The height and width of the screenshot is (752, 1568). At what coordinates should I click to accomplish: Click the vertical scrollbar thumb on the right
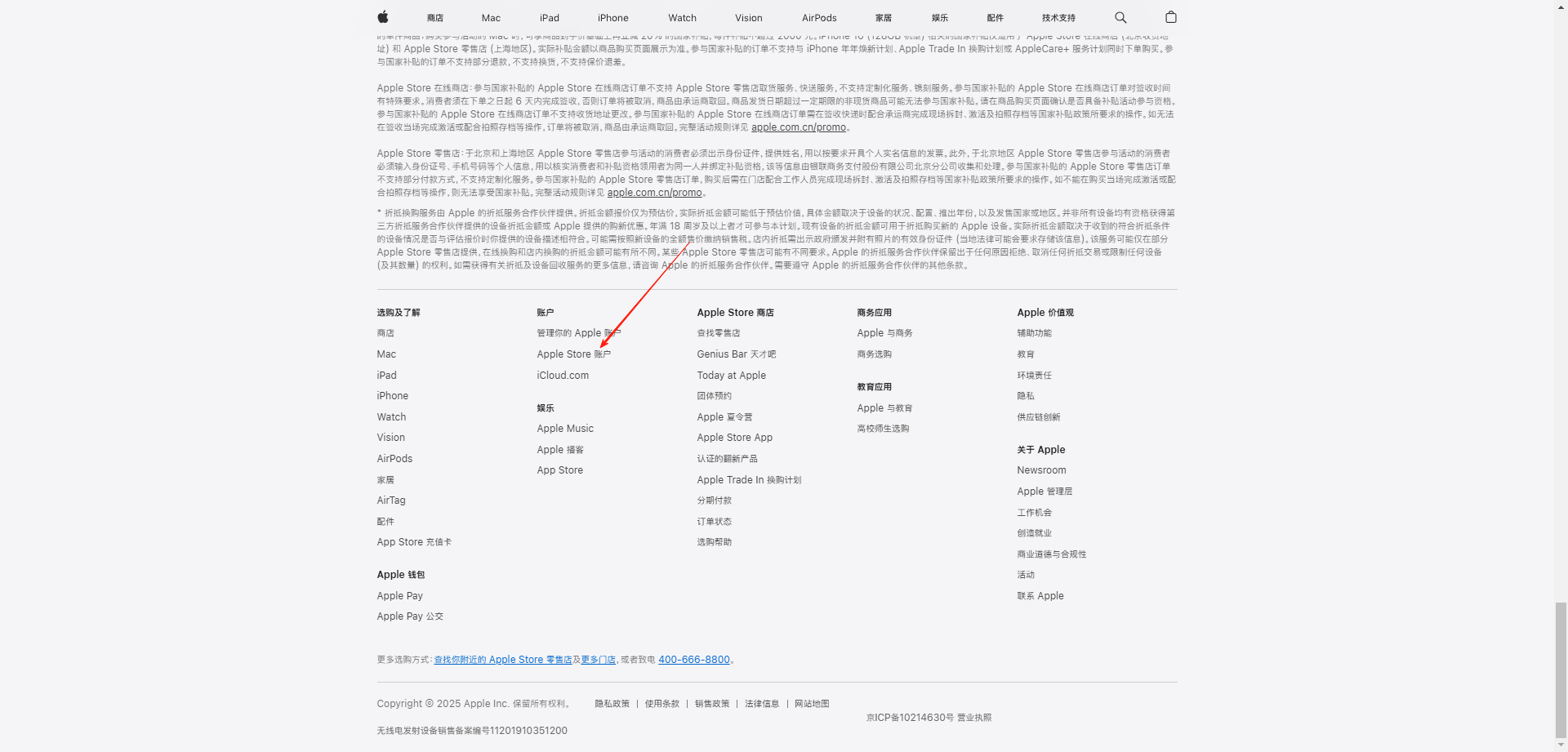[x=1561, y=670]
